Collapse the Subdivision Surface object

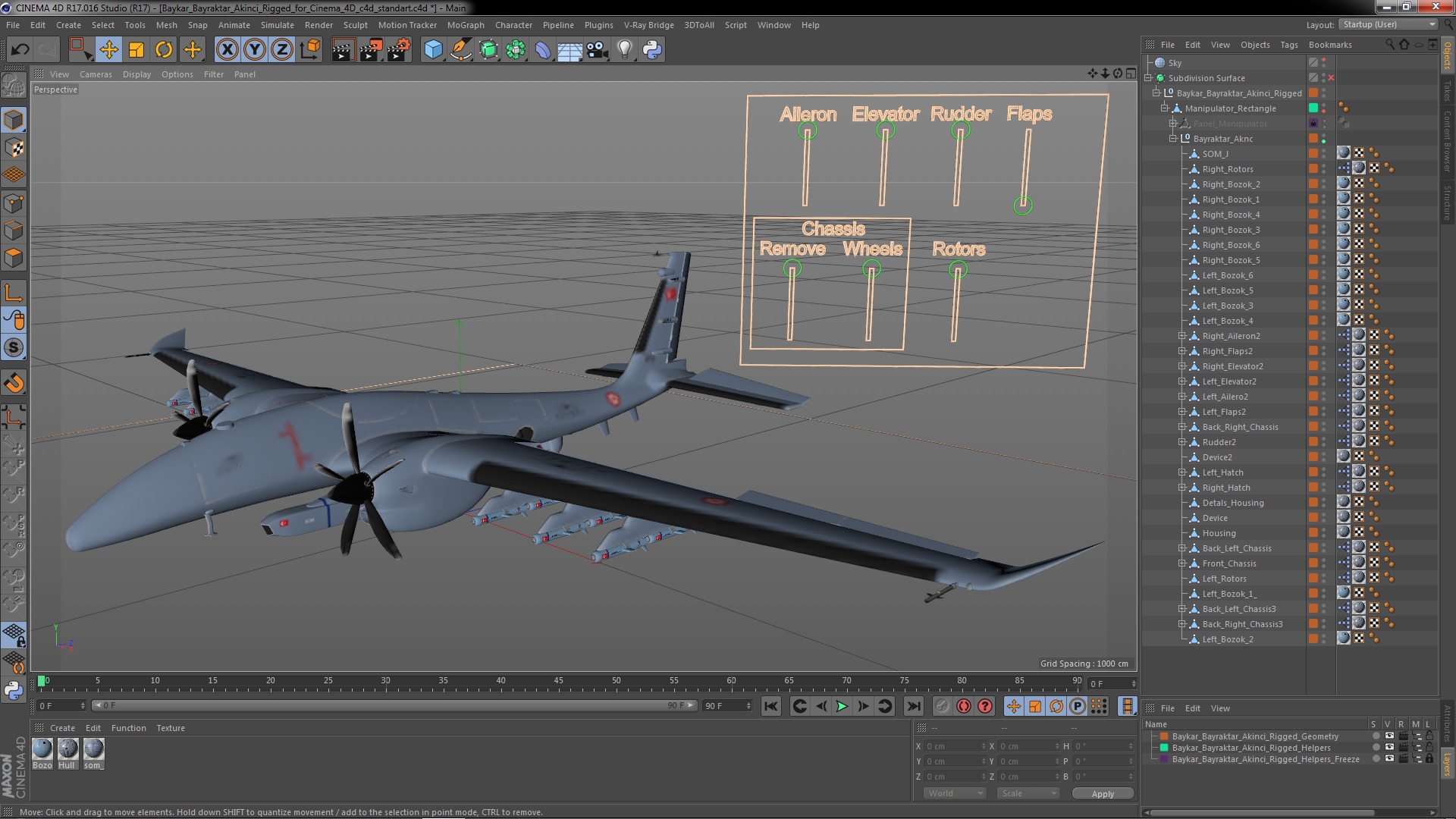[x=1148, y=78]
